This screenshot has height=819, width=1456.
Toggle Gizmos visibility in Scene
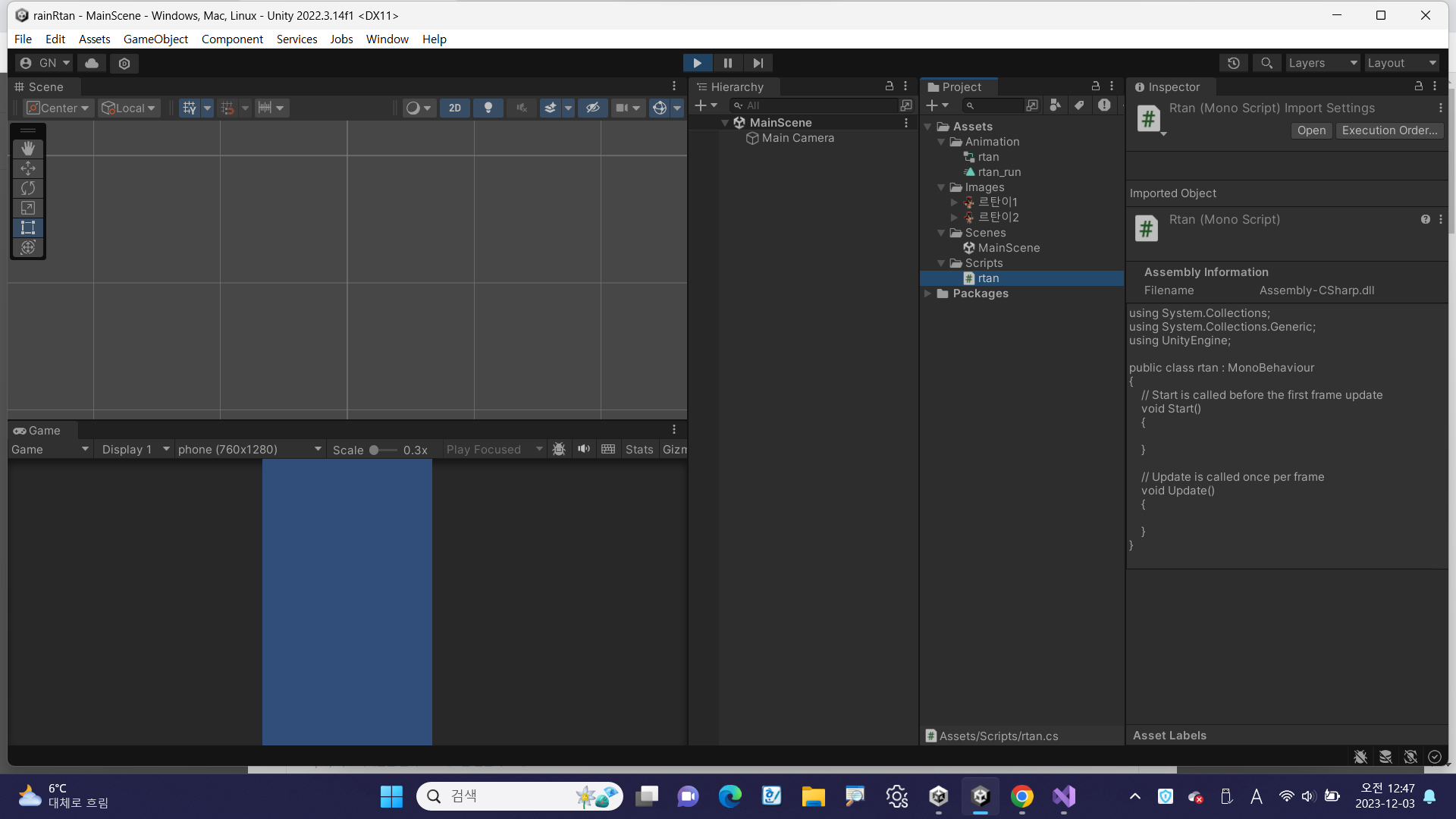click(660, 108)
